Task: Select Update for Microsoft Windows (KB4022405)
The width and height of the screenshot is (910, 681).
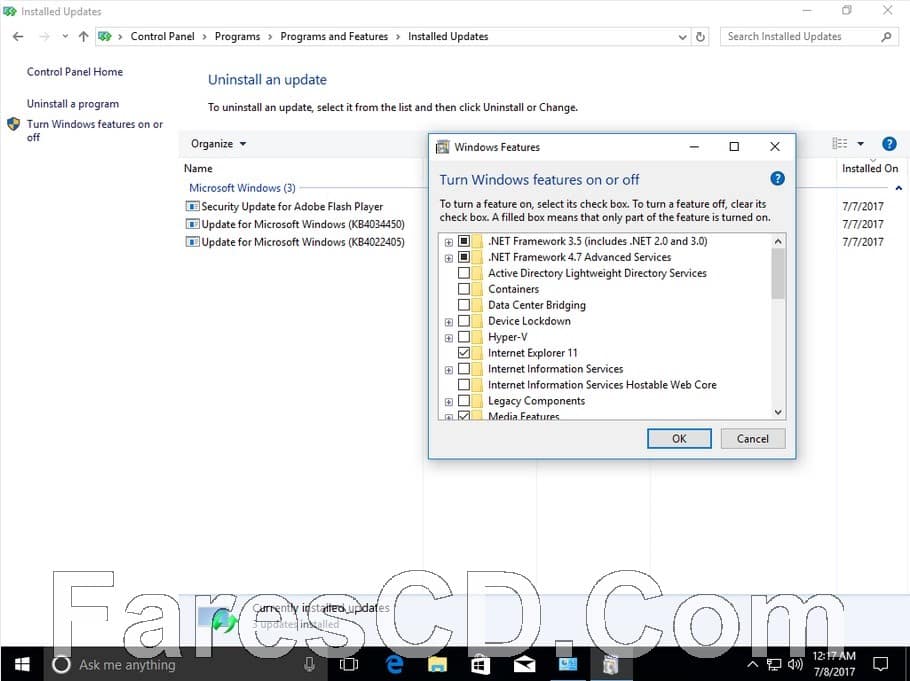Action: click(295, 242)
